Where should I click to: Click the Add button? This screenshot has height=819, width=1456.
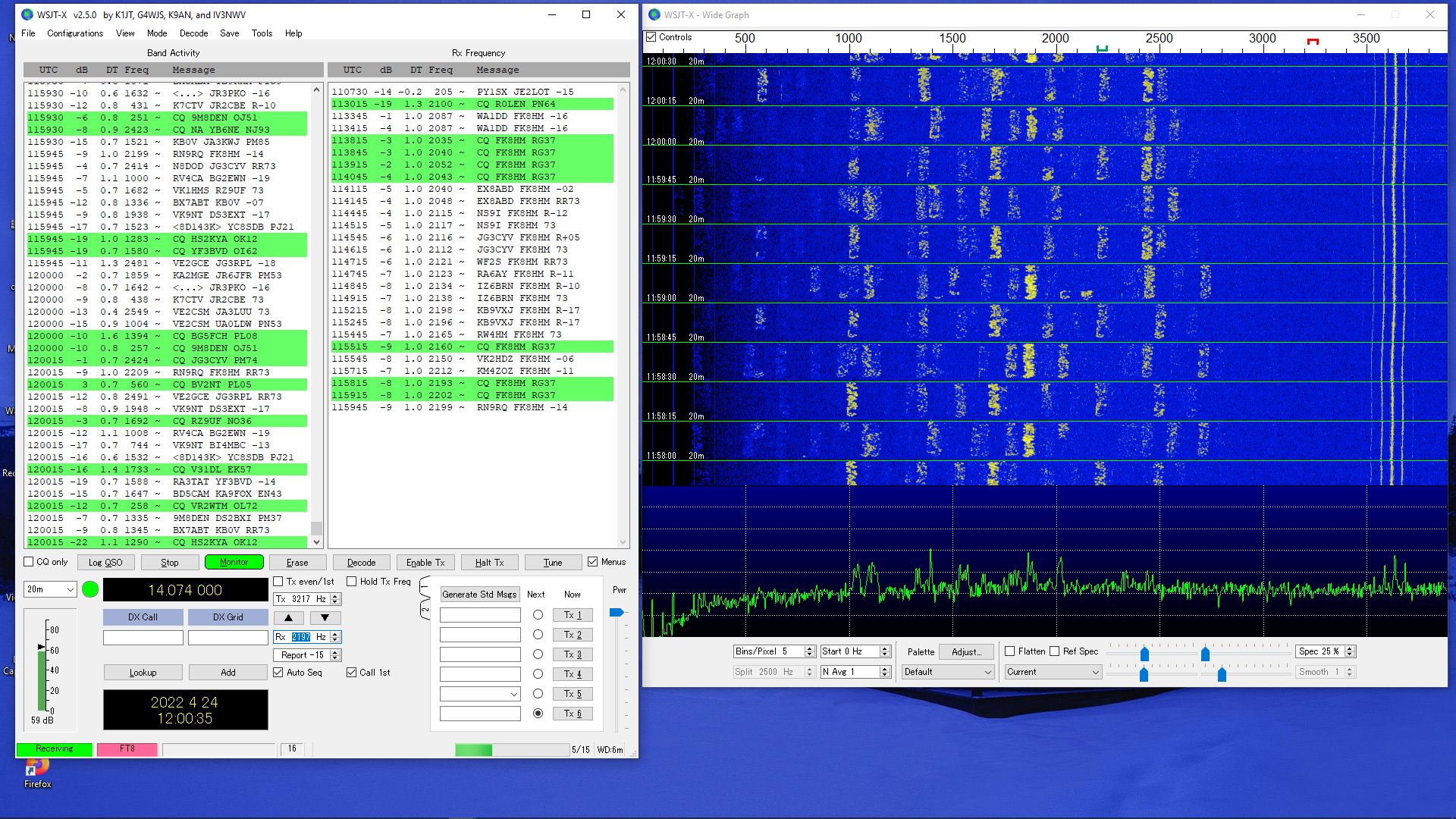pyautogui.click(x=228, y=673)
